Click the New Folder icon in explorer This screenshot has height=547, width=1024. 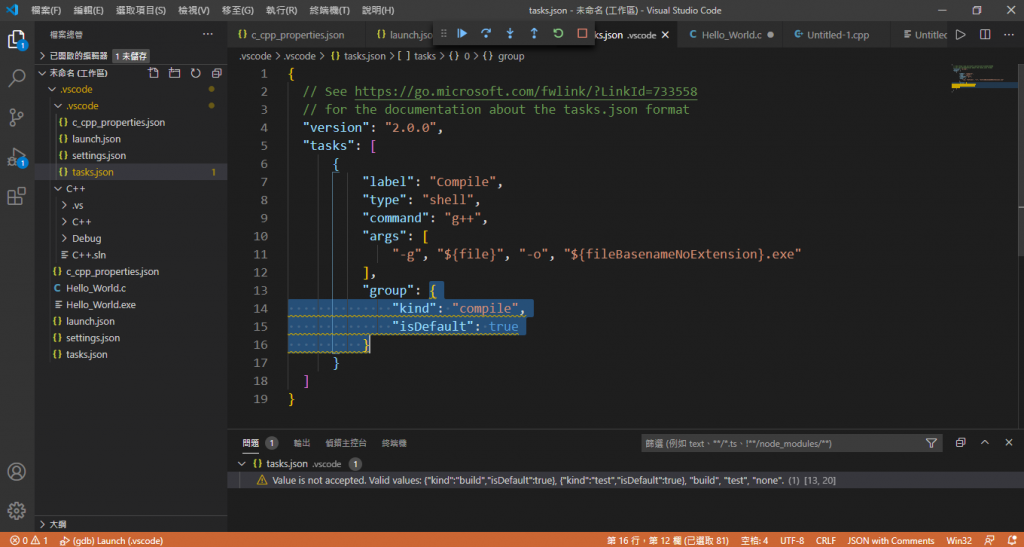point(174,72)
